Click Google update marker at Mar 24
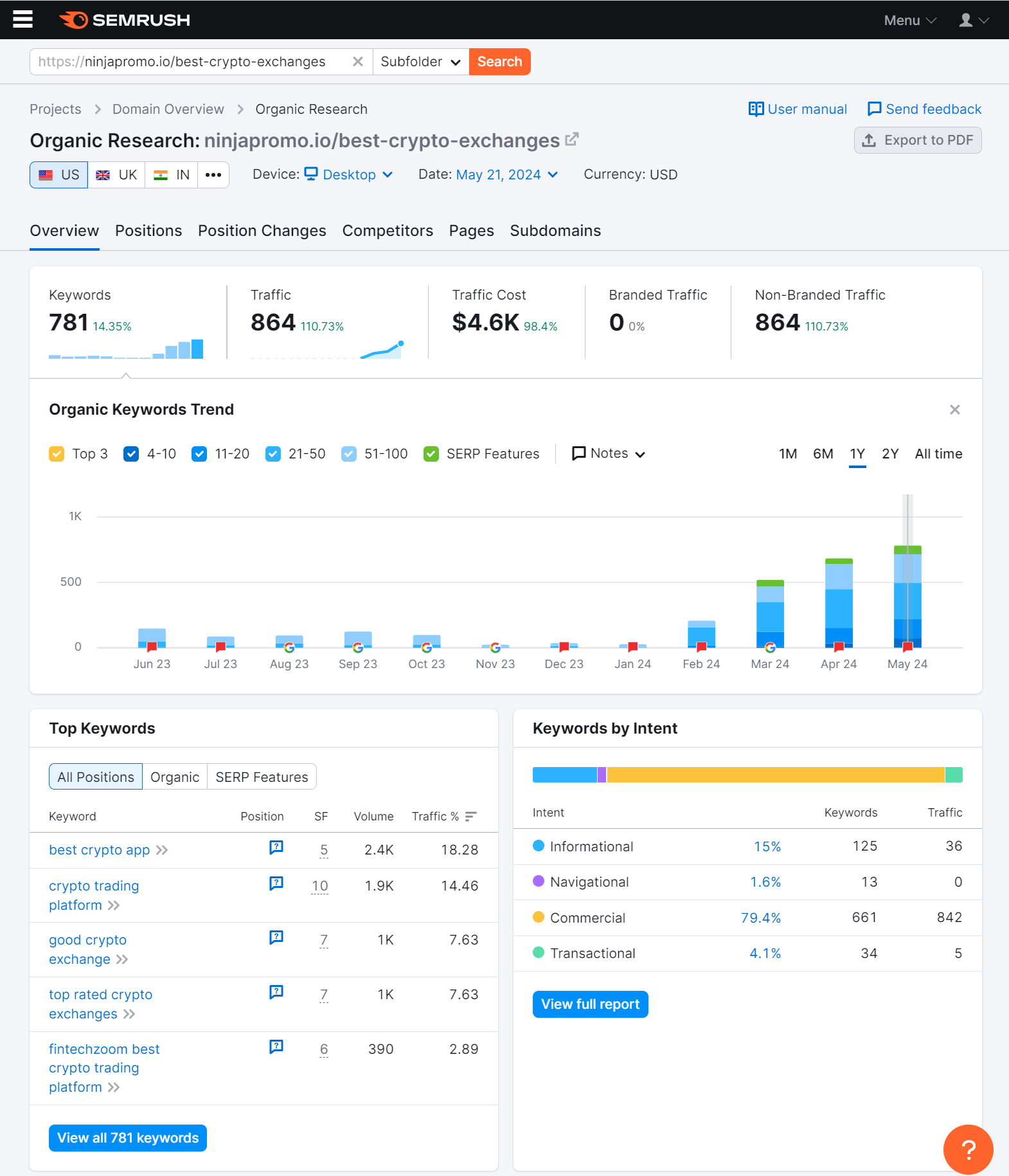 (x=770, y=647)
